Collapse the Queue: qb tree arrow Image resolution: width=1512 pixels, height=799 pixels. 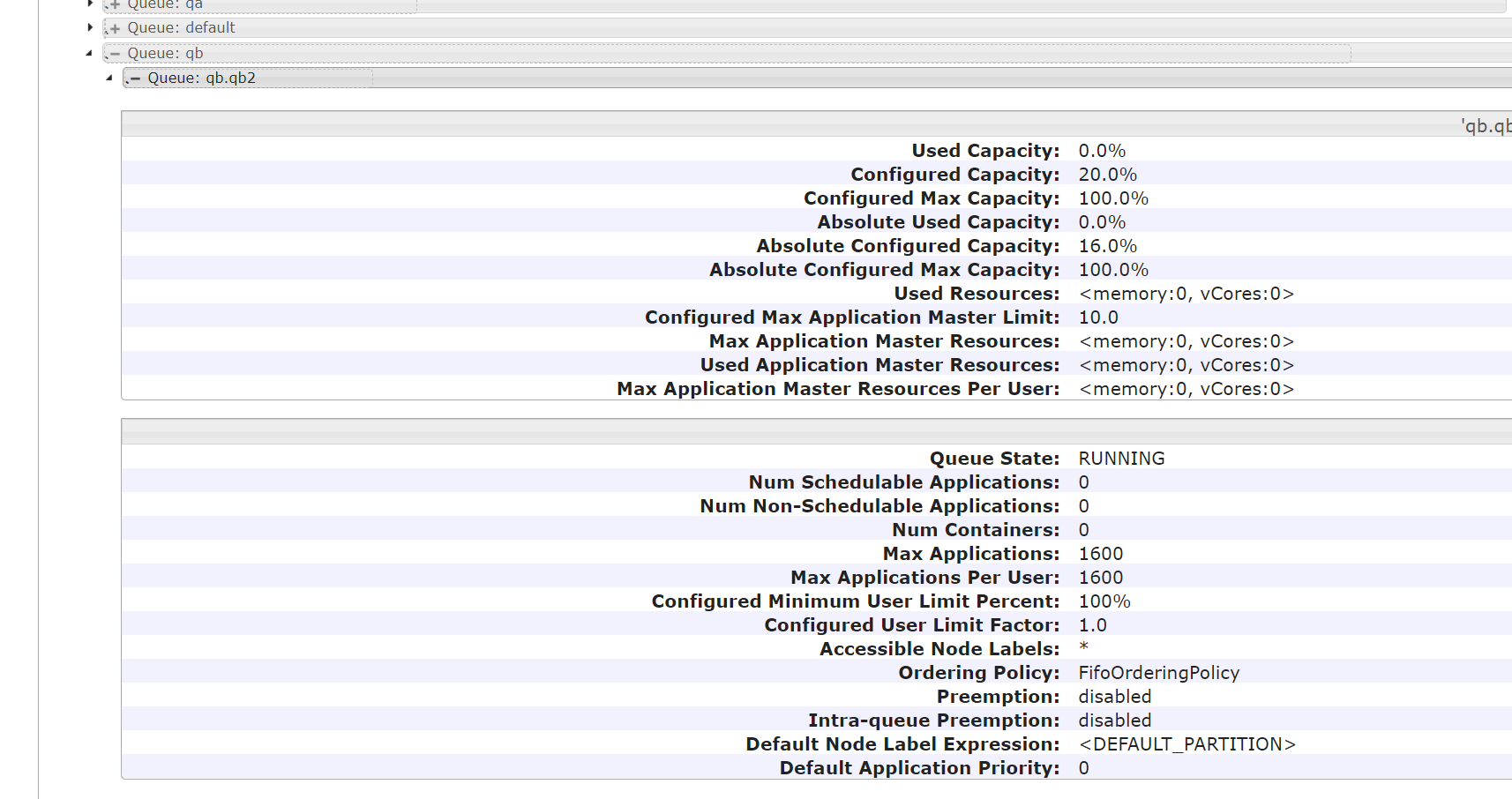89,53
